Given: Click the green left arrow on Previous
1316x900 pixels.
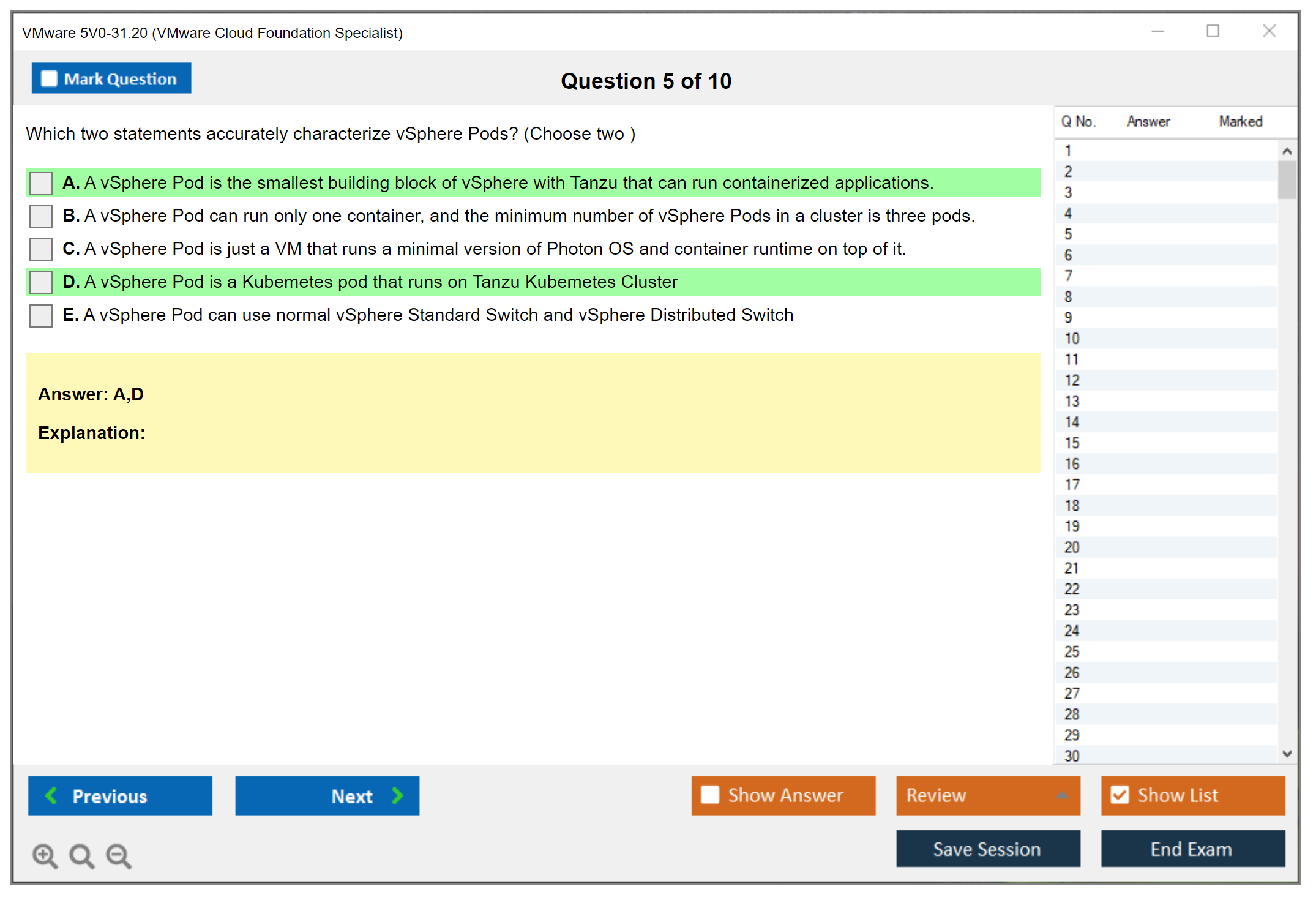Looking at the screenshot, I should point(51,795).
